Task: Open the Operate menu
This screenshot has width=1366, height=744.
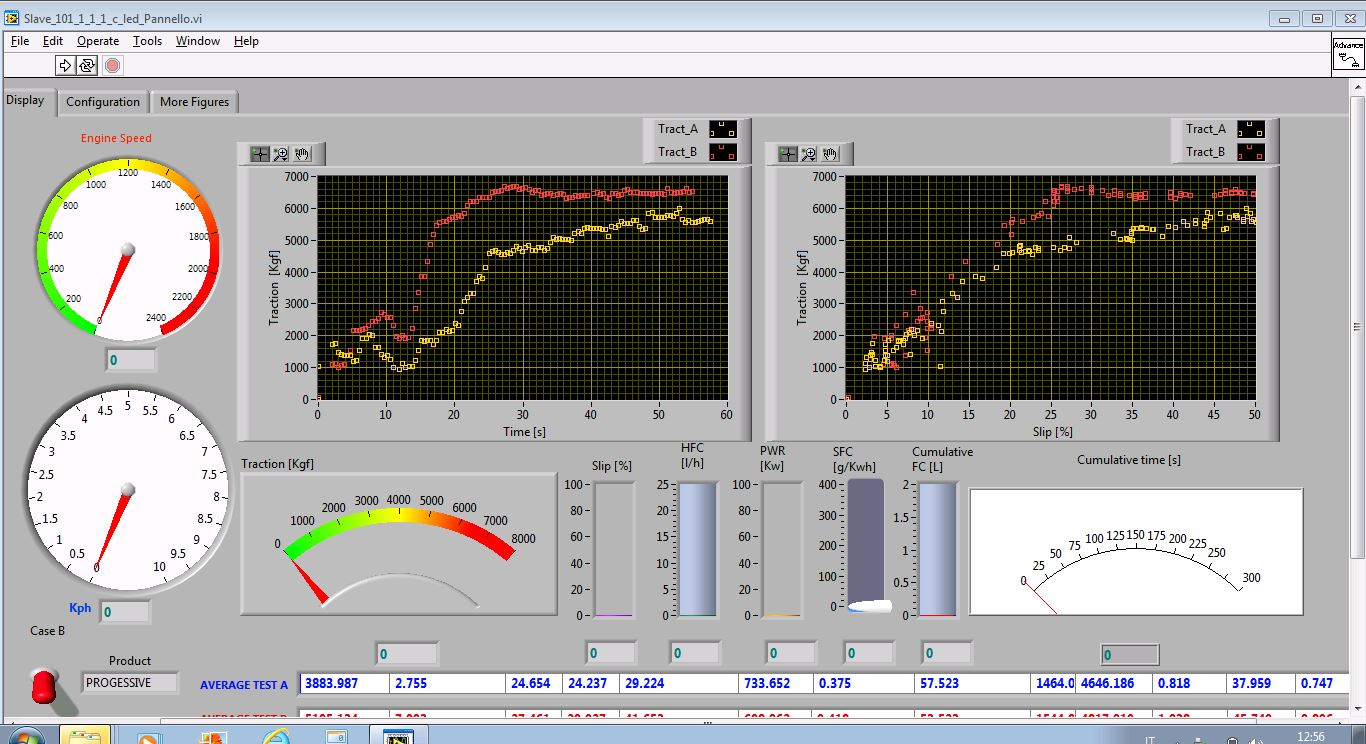Action: [98, 41]
